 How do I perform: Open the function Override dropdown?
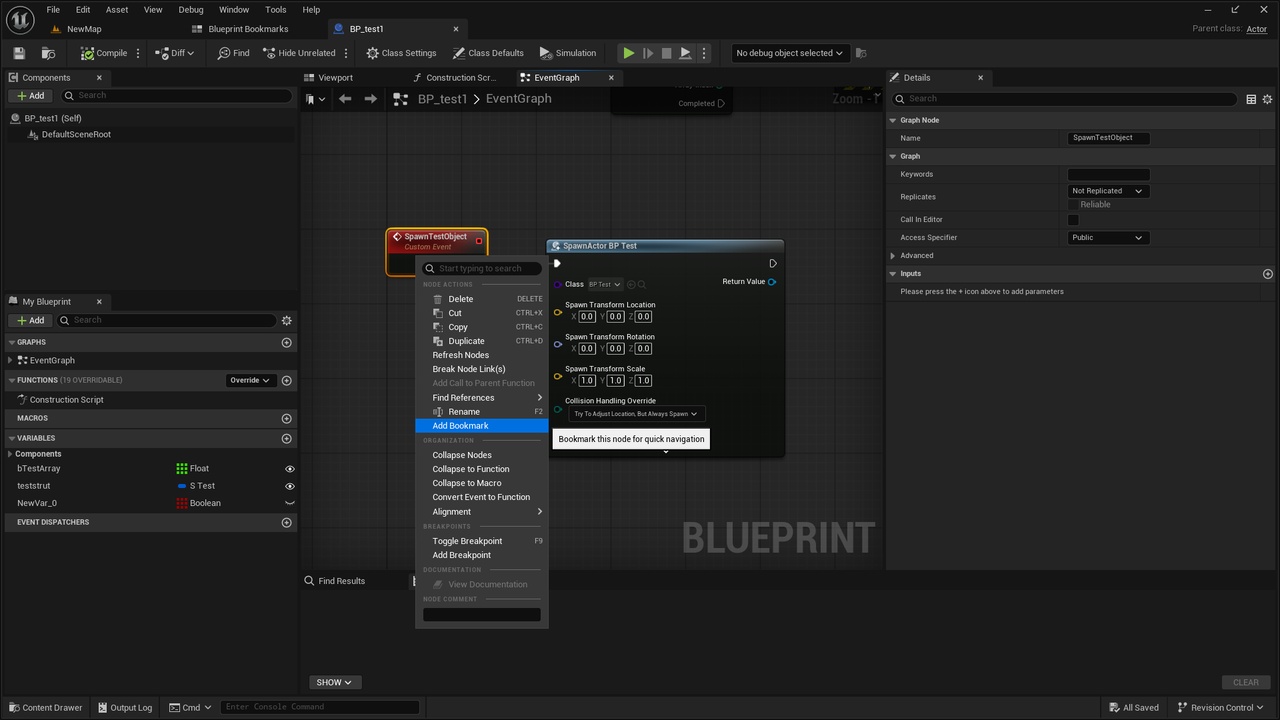(x=250, y=380)
